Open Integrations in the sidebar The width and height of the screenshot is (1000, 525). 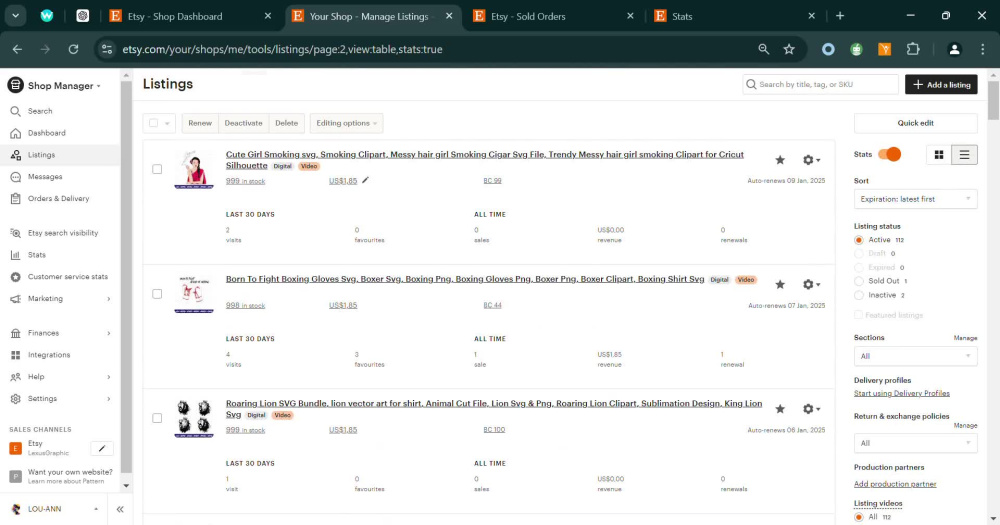point(48,355)
